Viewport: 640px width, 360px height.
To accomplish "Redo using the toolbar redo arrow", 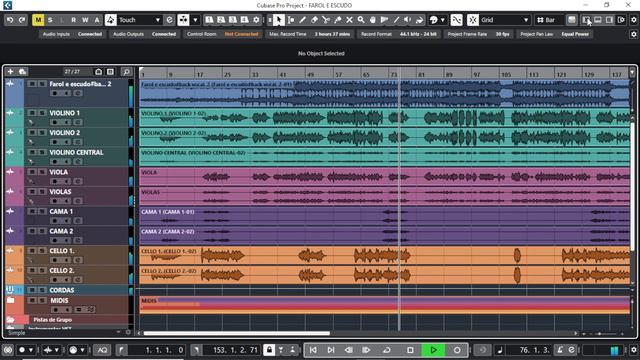I will tap(22, 20).
